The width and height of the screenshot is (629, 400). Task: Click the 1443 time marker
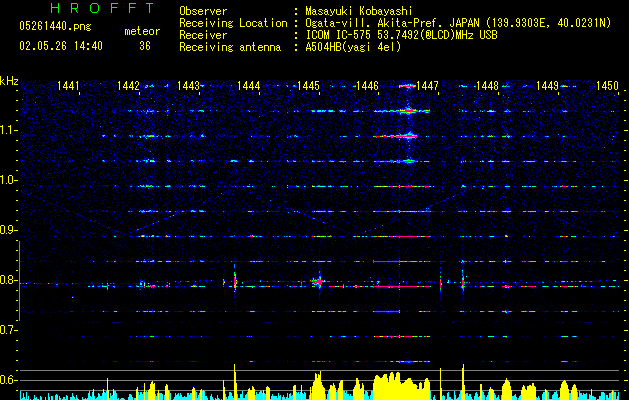pyautogui.click(x=188, y=86)
